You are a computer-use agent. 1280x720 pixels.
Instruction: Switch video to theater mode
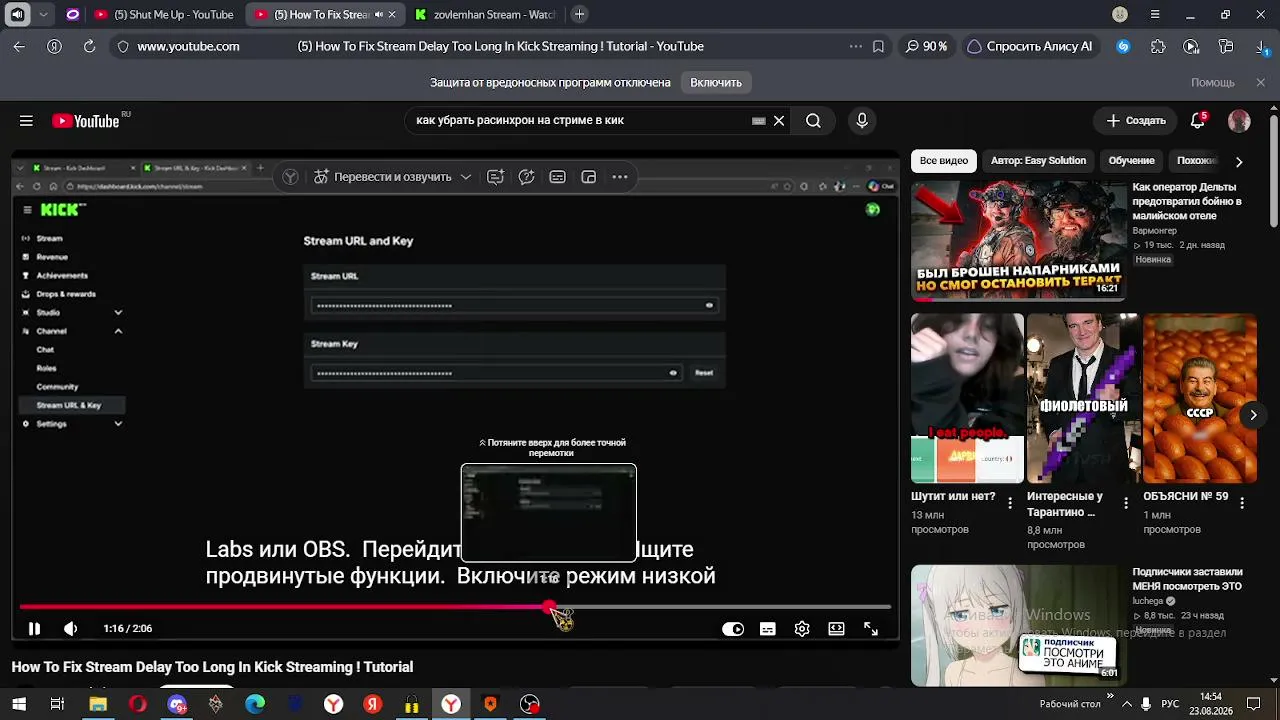click(x=836, y=629)
